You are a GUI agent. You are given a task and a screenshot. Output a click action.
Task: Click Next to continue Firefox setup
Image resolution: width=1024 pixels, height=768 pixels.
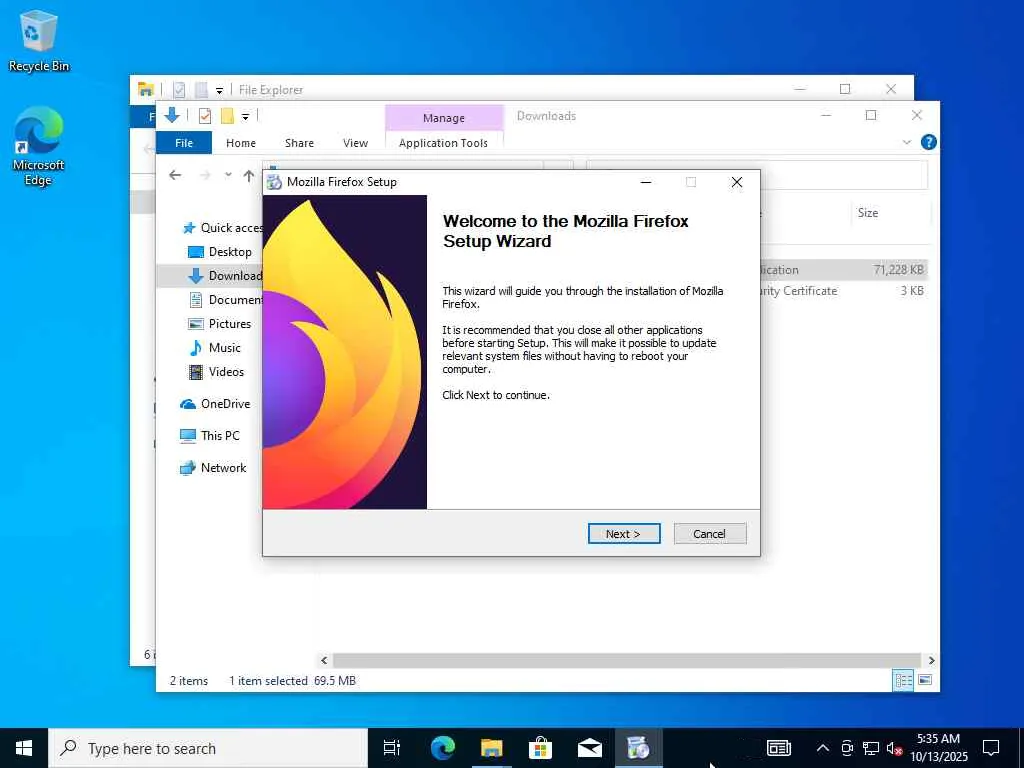(x=624, y=534)
